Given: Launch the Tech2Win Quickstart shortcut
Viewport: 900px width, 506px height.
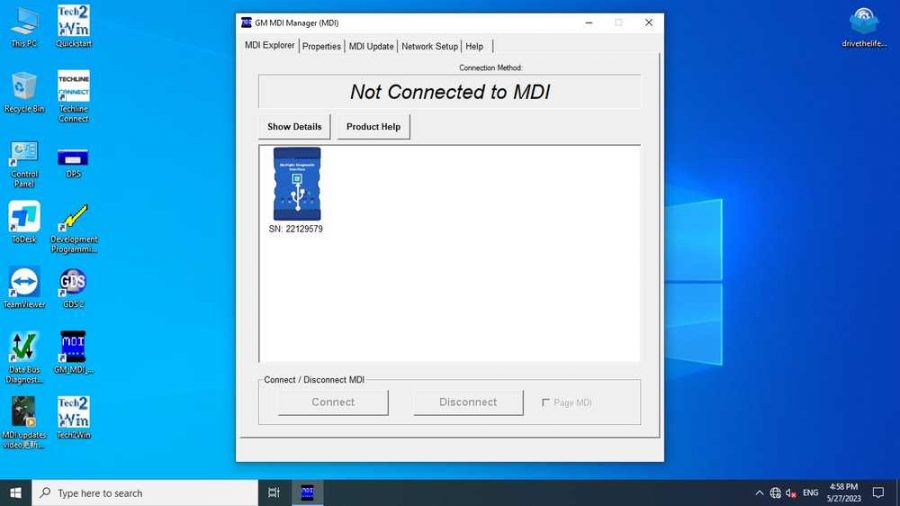Looking at the screenshot, I should tap(73, 22).
